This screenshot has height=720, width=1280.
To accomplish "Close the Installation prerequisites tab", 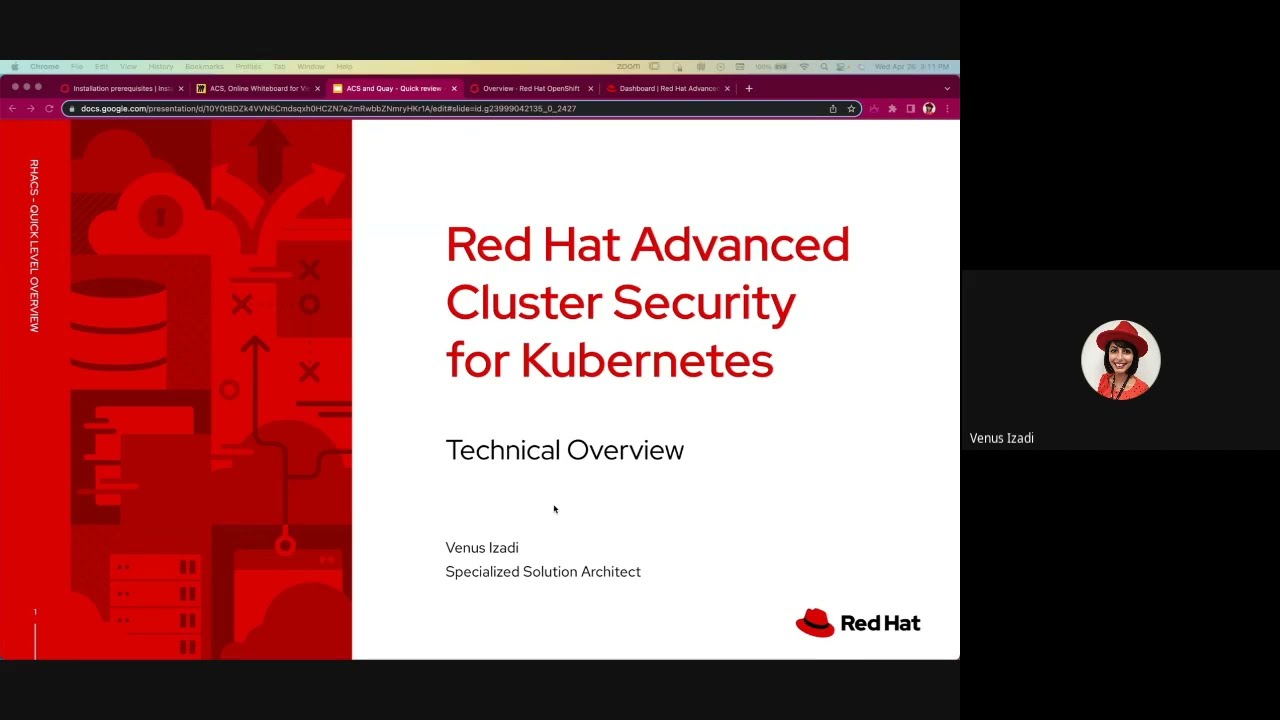I will pos(181,88).
